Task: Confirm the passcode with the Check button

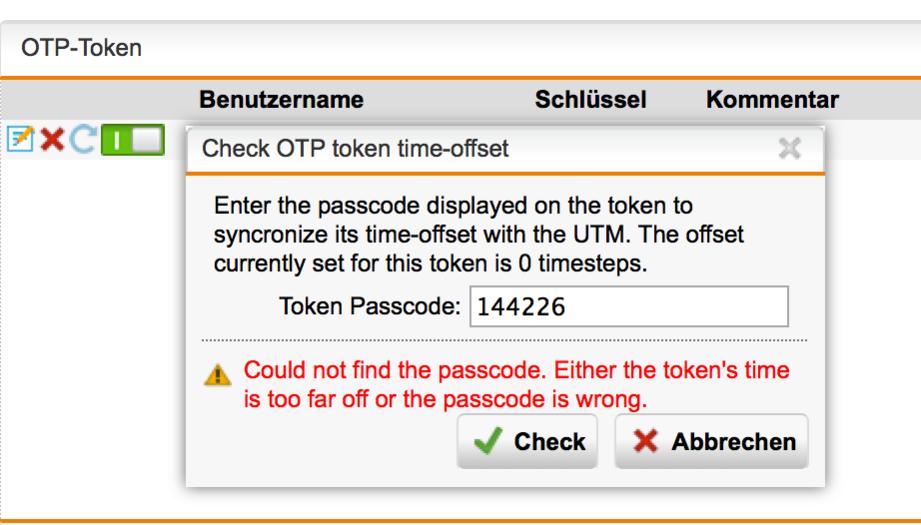Action: point(527,441)
